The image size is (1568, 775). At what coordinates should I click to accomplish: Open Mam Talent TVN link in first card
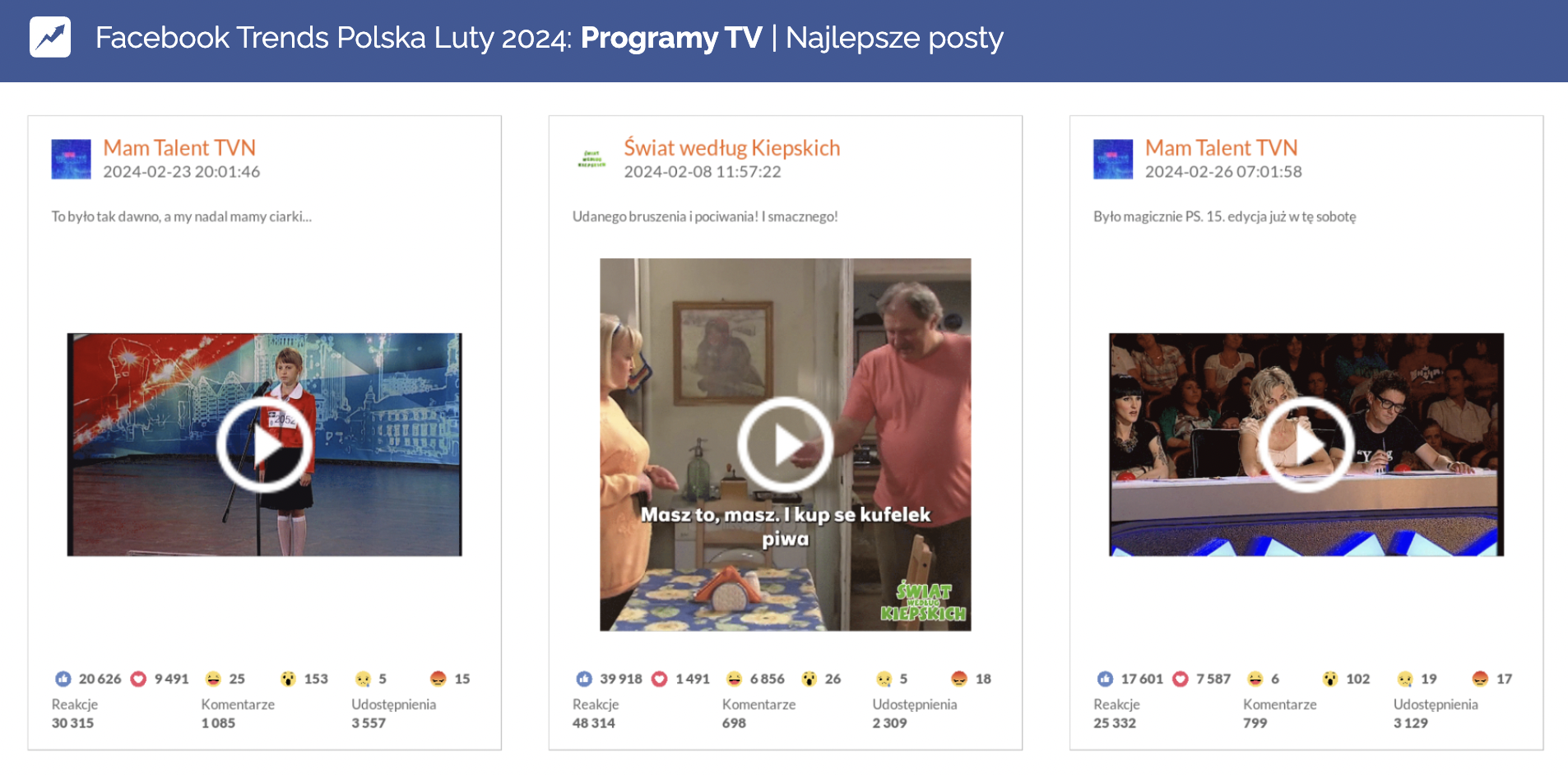coord(179,148)
